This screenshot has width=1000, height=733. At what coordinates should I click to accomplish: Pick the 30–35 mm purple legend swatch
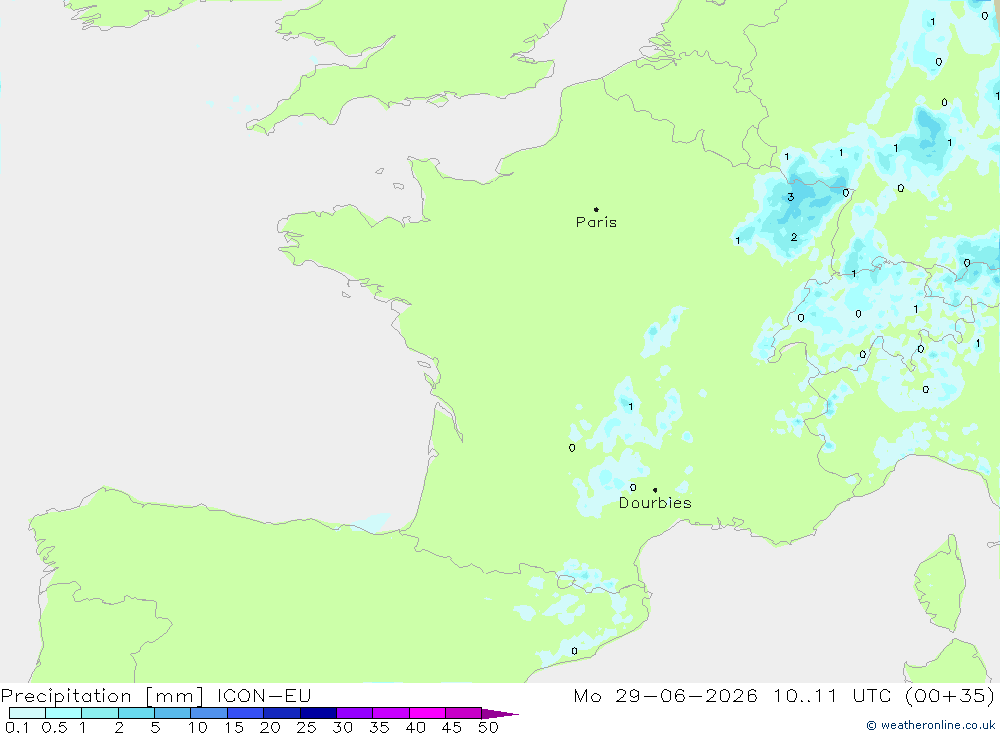355,713
